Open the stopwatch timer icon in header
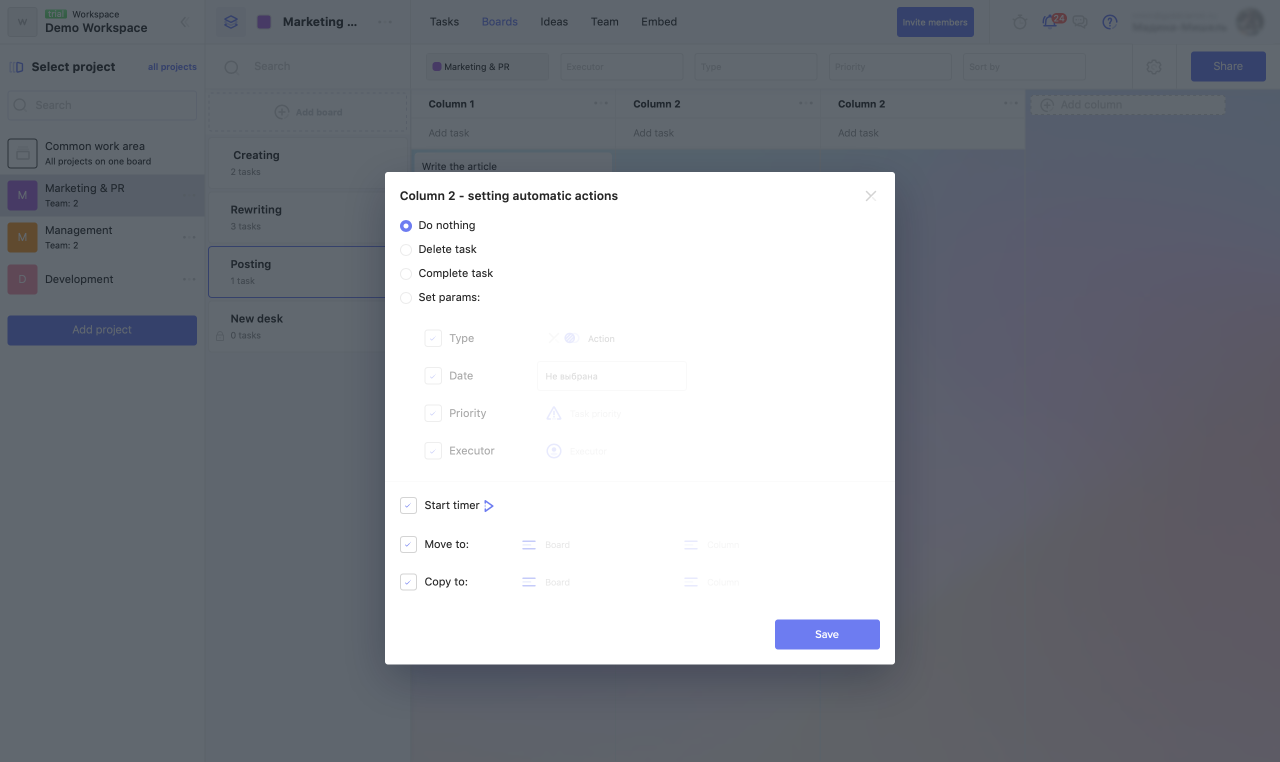Image resolution: width=1280 pixels, height=762 pixels. [x=1020, y=22]
